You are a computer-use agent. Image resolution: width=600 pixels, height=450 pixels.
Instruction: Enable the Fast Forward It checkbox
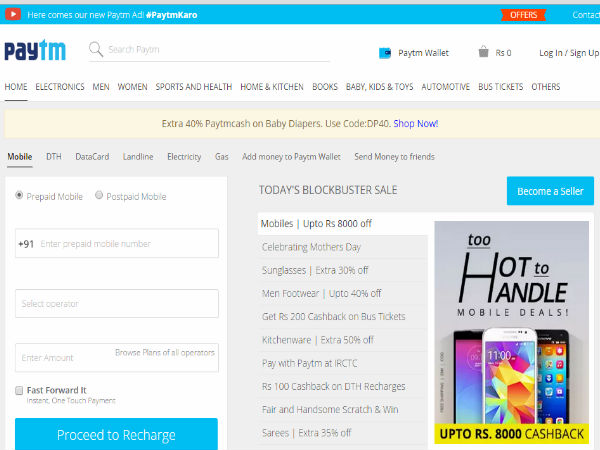(20, 390)
